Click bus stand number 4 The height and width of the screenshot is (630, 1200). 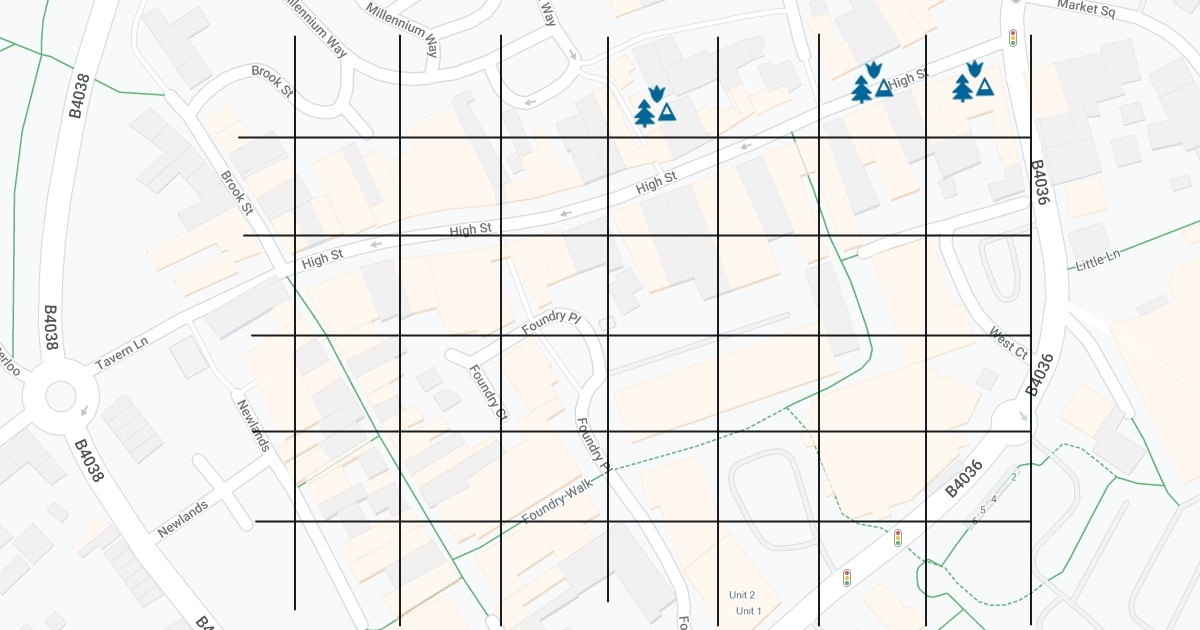pyautogui.click(x=994, y=499)
